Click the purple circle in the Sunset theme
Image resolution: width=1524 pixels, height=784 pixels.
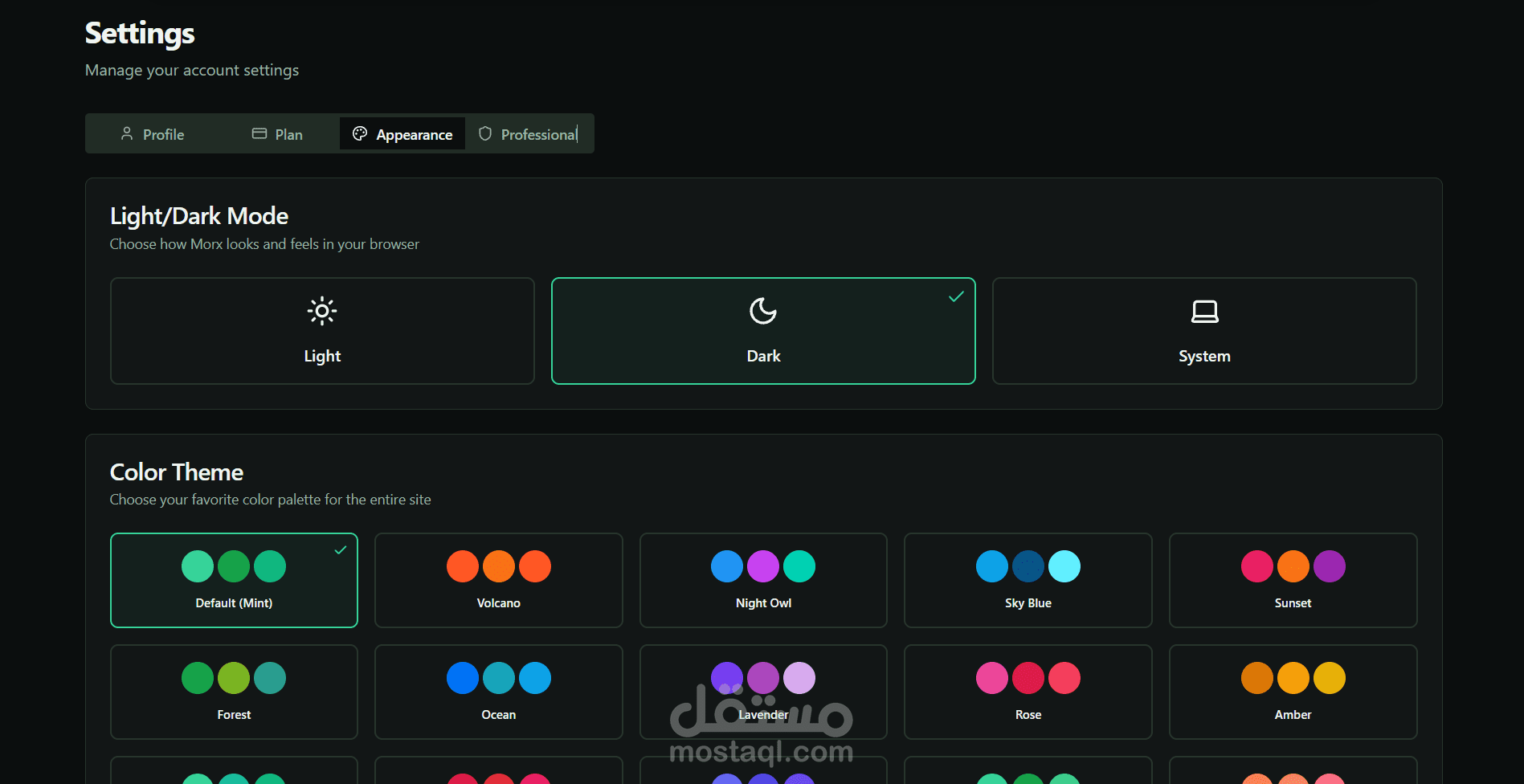coord(1330,566)
